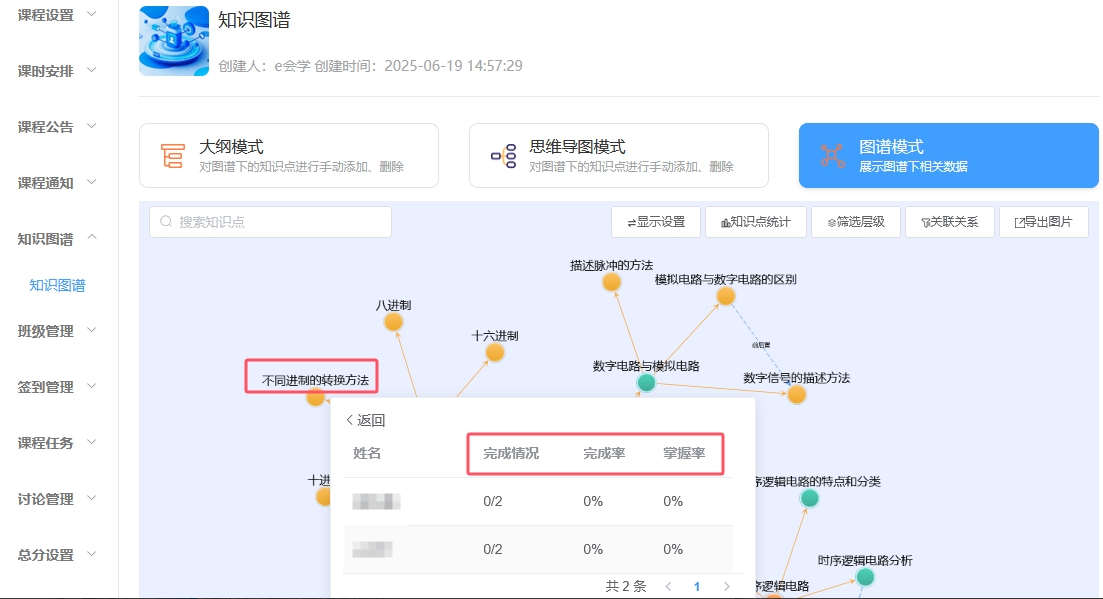Select the 十六进制 orange node
The image size is (1103, 599).
click(495, 352)
